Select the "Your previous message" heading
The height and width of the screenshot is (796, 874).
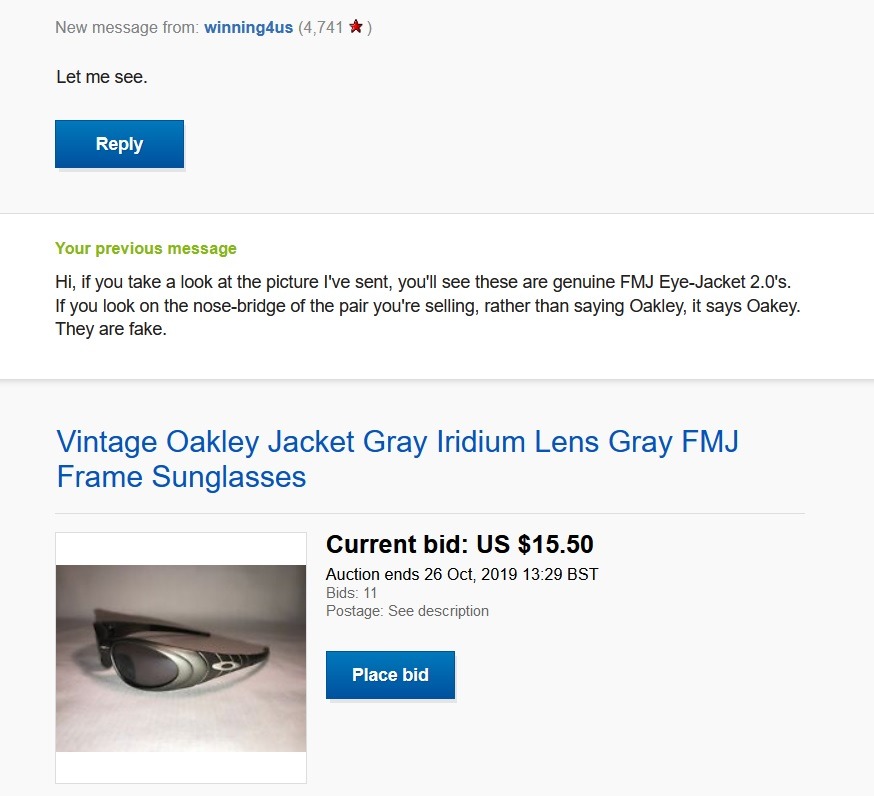[146, 248]
